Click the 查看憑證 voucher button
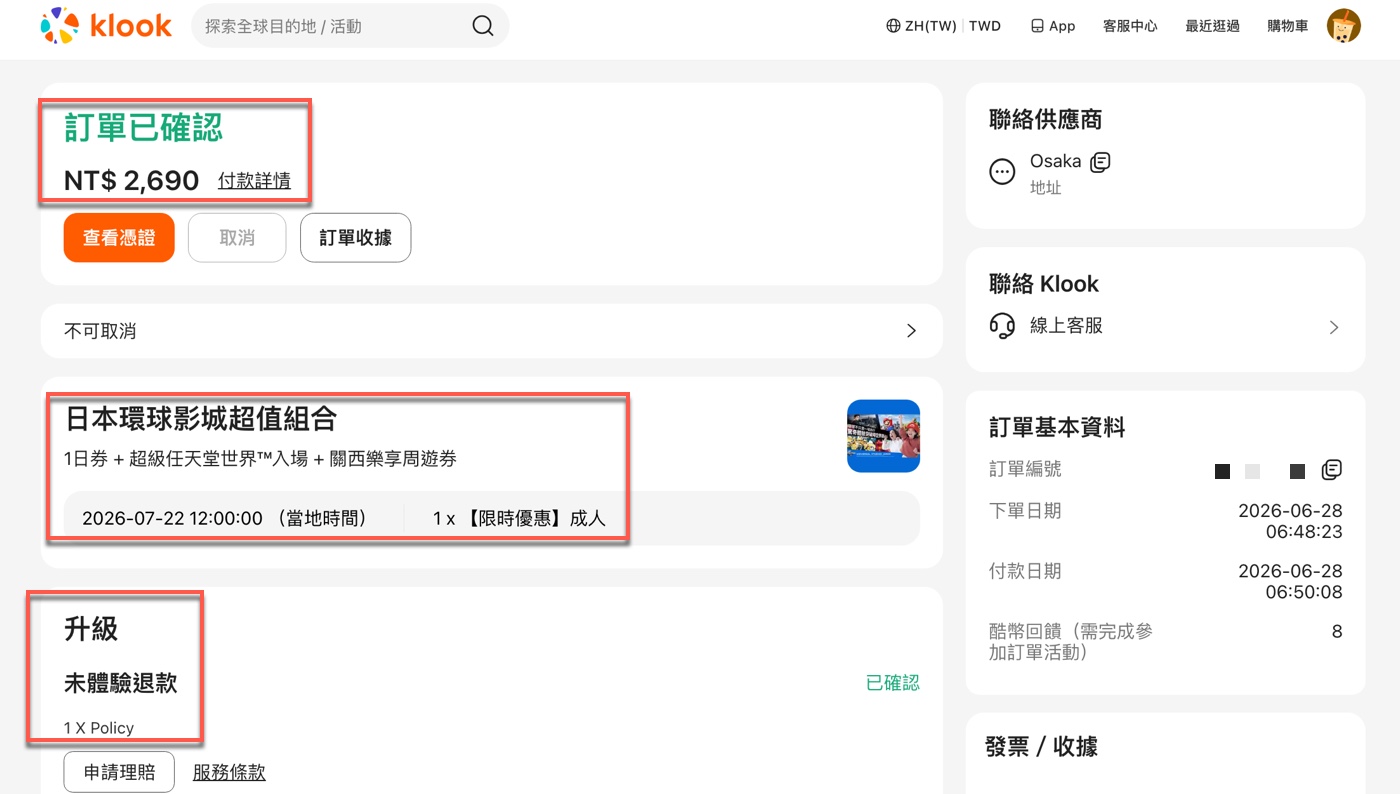The height and width of the screenshot is (794, 1400). coord(119,238)
